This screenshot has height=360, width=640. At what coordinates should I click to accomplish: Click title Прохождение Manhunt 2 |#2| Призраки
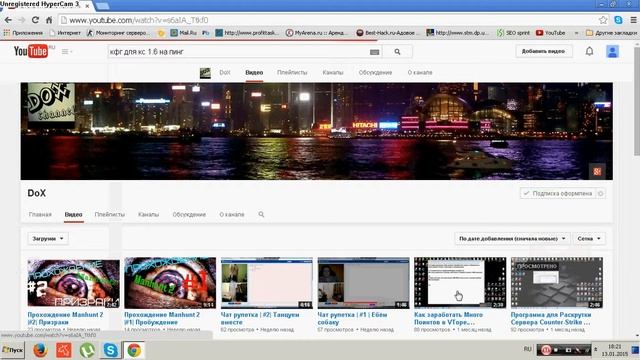pyautogui.click(x=65, y=318)
